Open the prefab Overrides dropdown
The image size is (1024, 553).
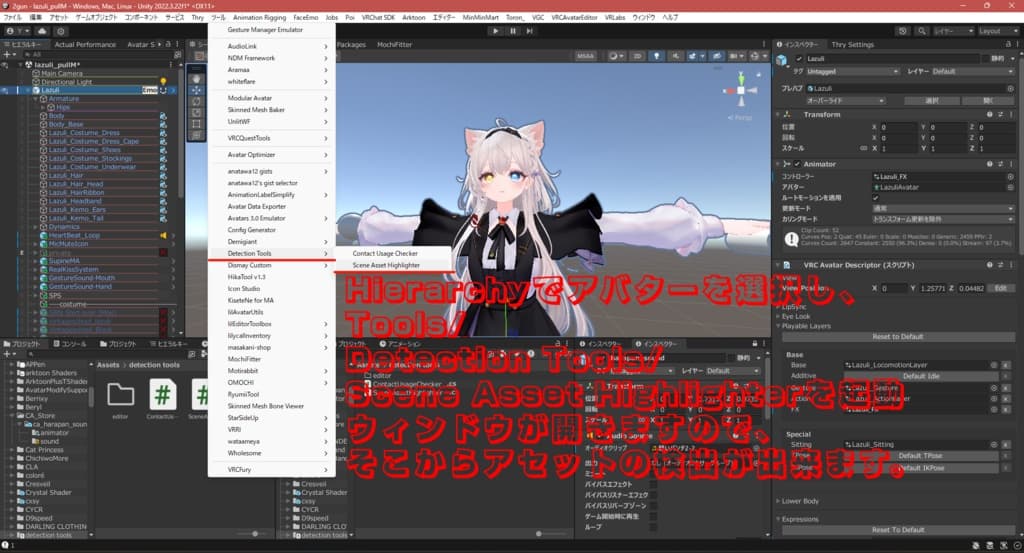click(845, 101)
